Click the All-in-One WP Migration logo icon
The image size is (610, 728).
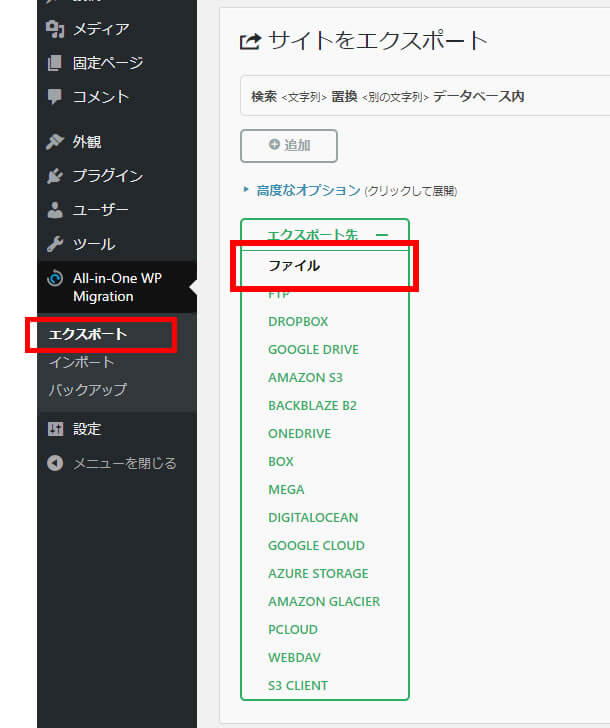tap(55, 279)
